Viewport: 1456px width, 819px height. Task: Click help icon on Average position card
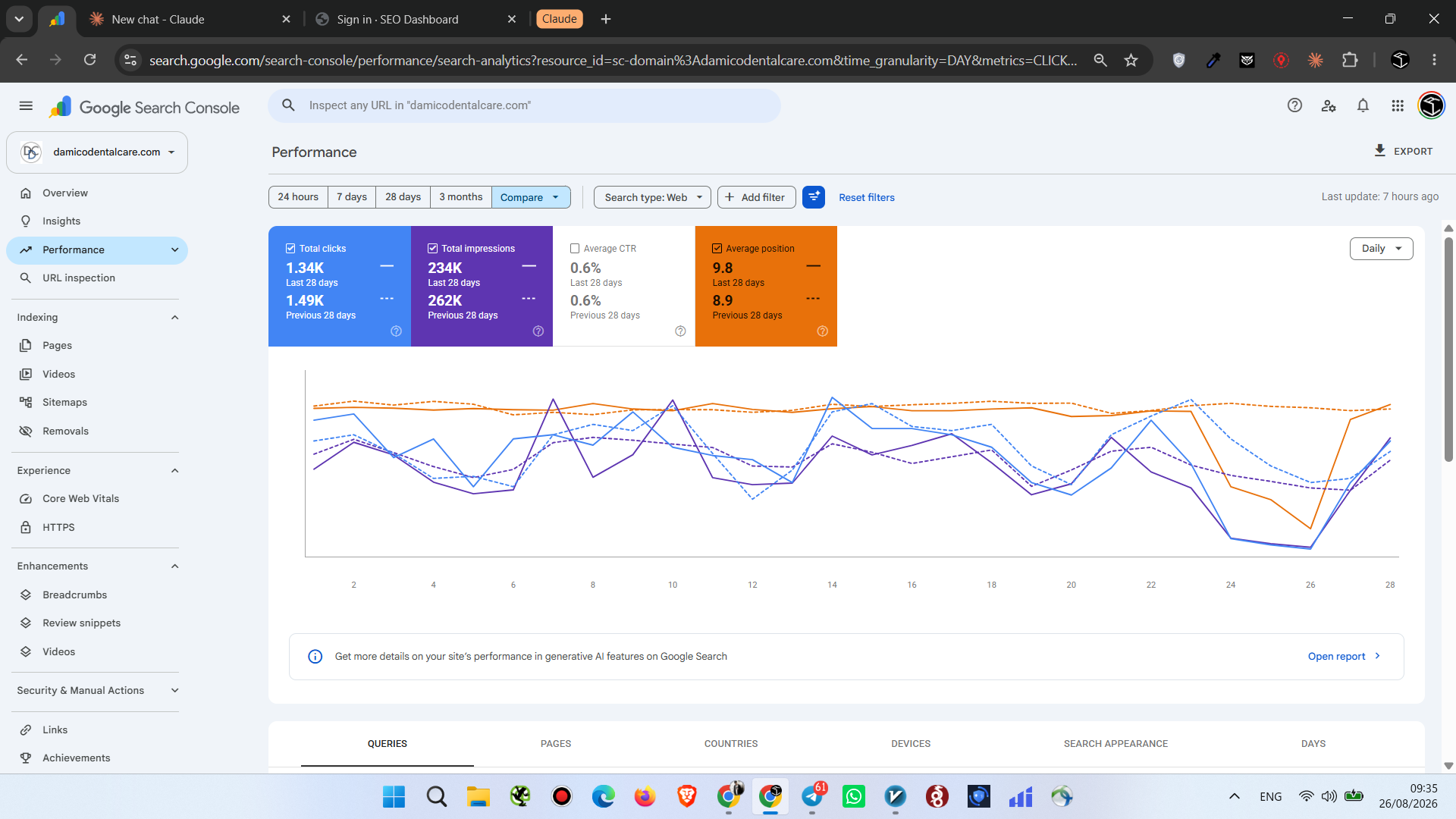coord(823,331)
